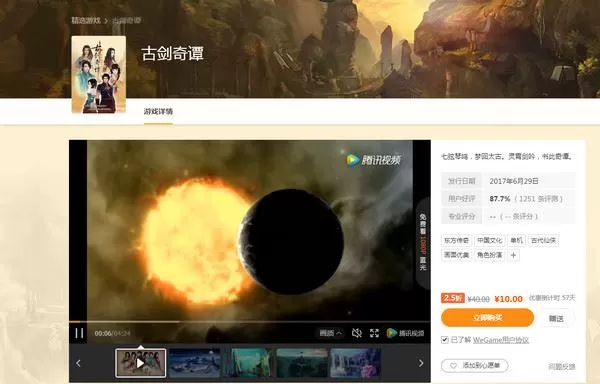
Task: Add a new tag with plus button
Action: pyautogui.click(x=514, y=255)
